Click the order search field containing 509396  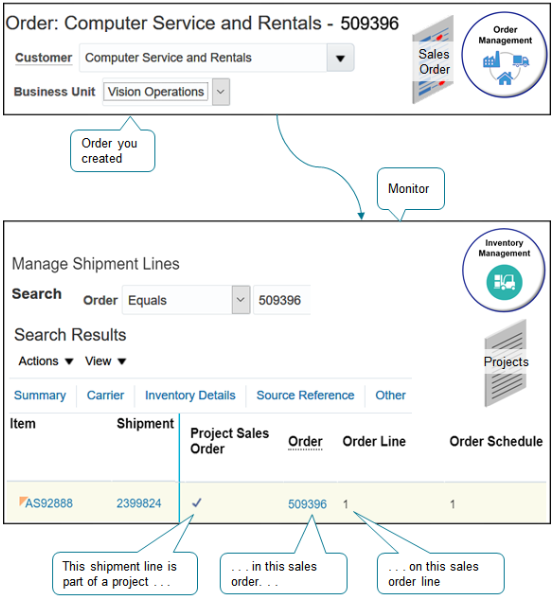pos(282,300)
